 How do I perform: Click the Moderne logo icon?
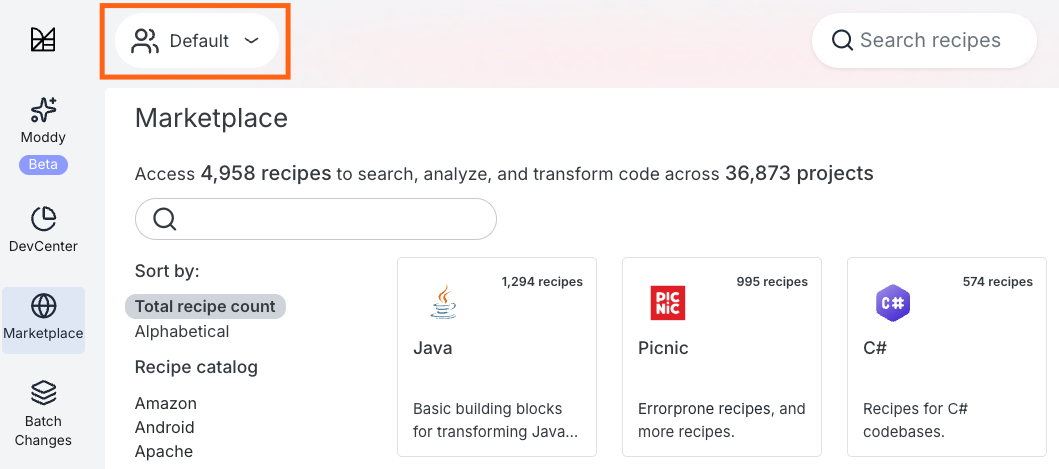tap(43, 39)
